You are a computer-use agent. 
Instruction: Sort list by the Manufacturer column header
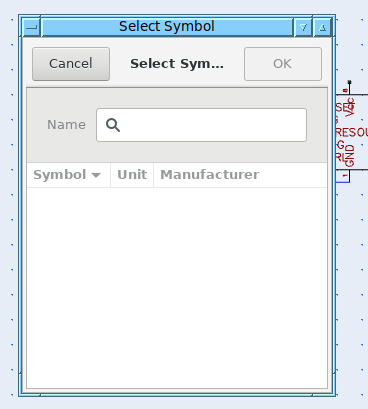pyautogui.click(x=240, y=175)
